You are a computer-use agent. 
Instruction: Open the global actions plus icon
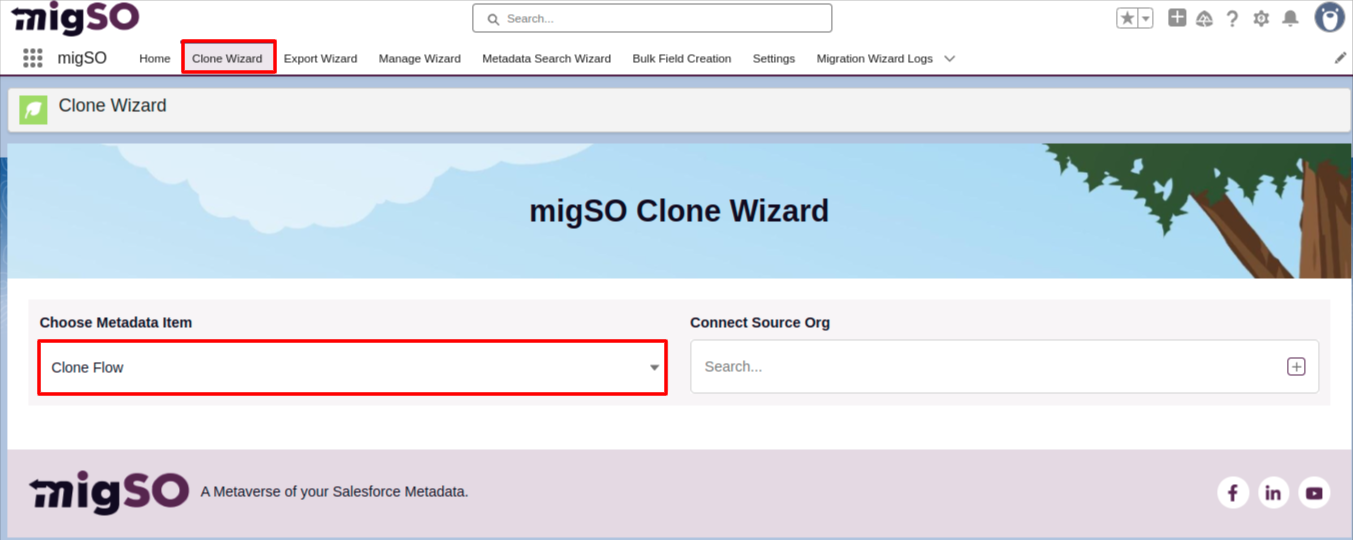coord(1177,18)
